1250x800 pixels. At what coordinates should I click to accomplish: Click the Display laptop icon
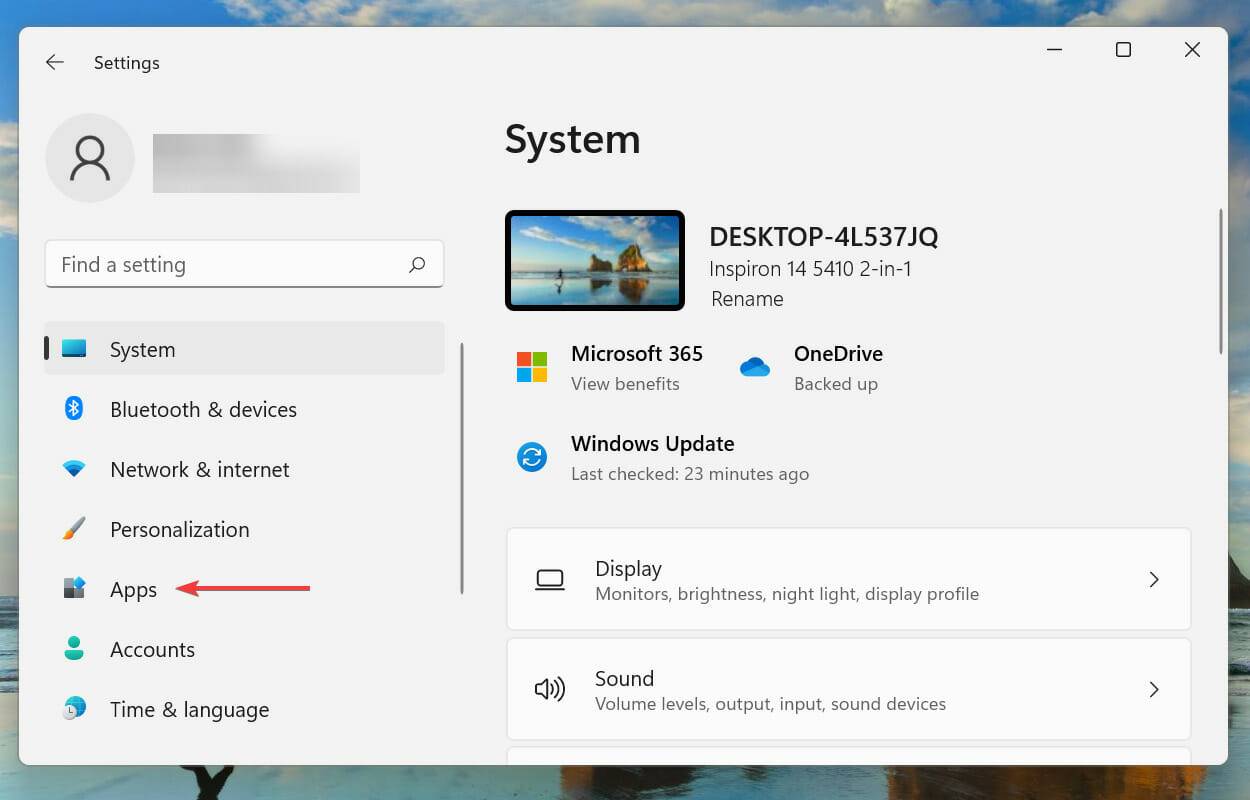click(550, 580)
